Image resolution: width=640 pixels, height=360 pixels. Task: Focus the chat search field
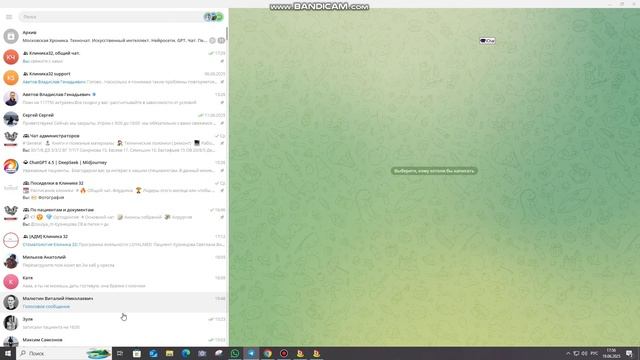tap(110, 17)
